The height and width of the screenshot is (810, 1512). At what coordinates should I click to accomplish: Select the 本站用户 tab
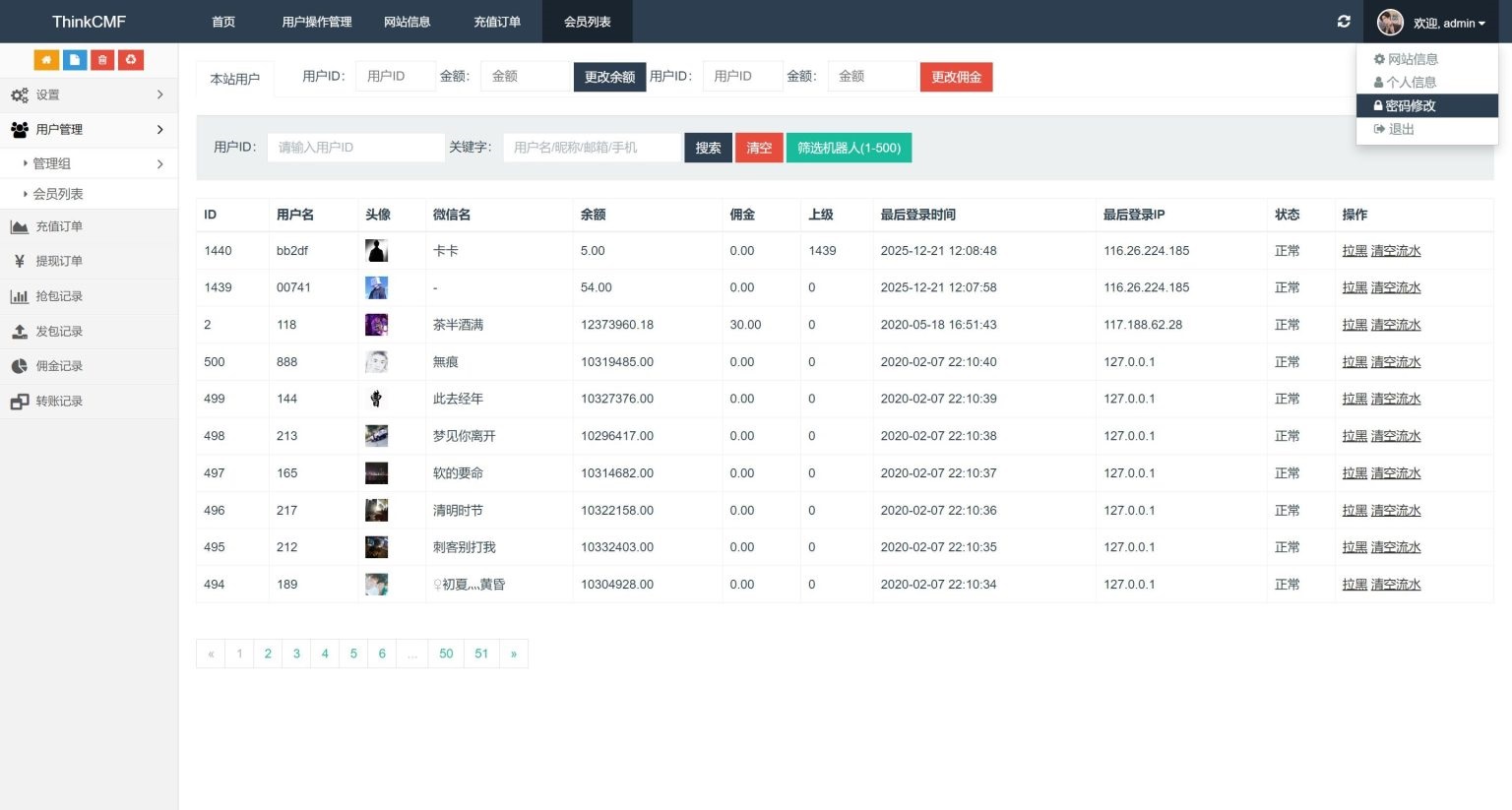click(x=235, y=79)
